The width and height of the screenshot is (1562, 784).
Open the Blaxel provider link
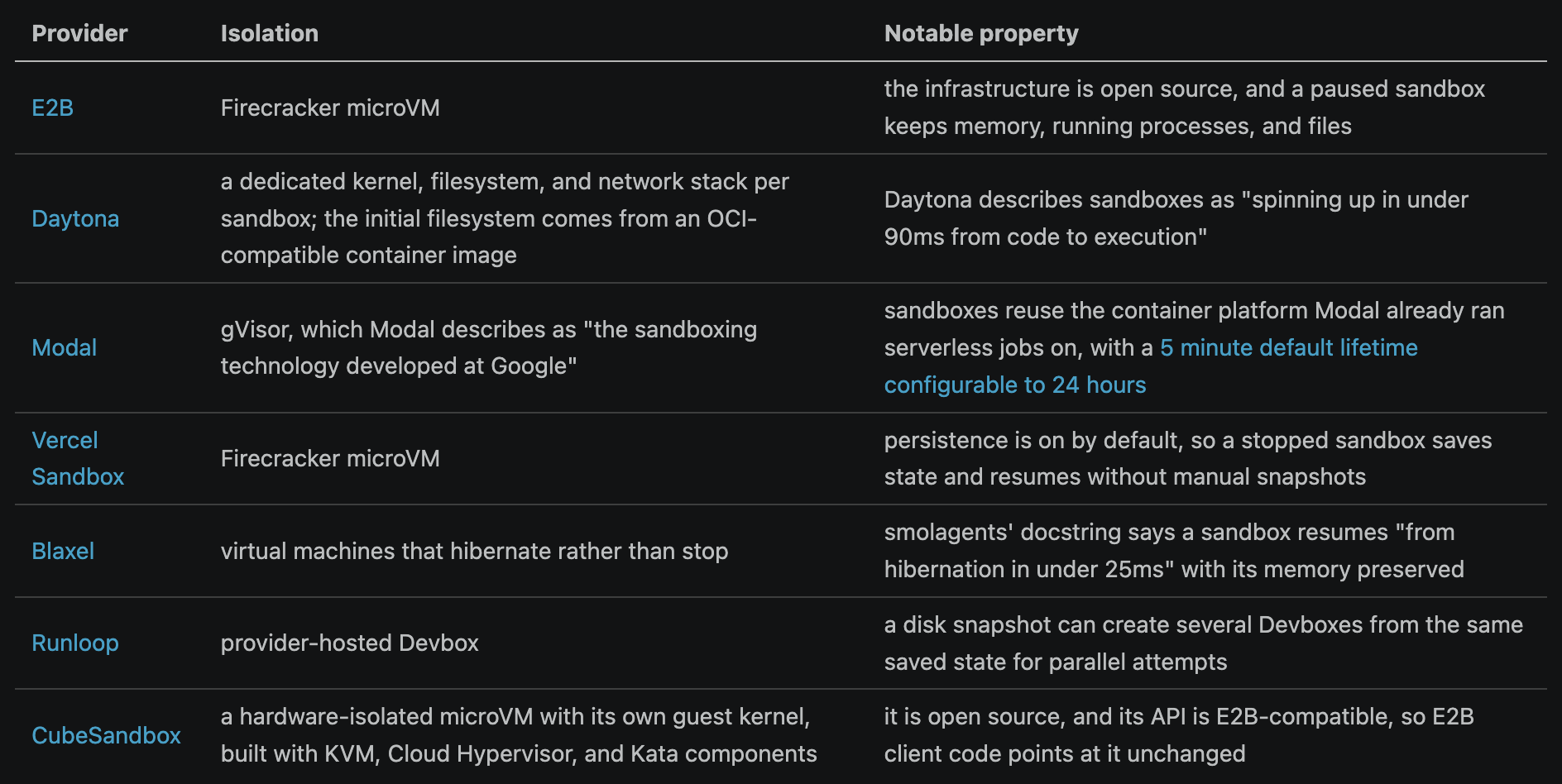pos(63,551)
